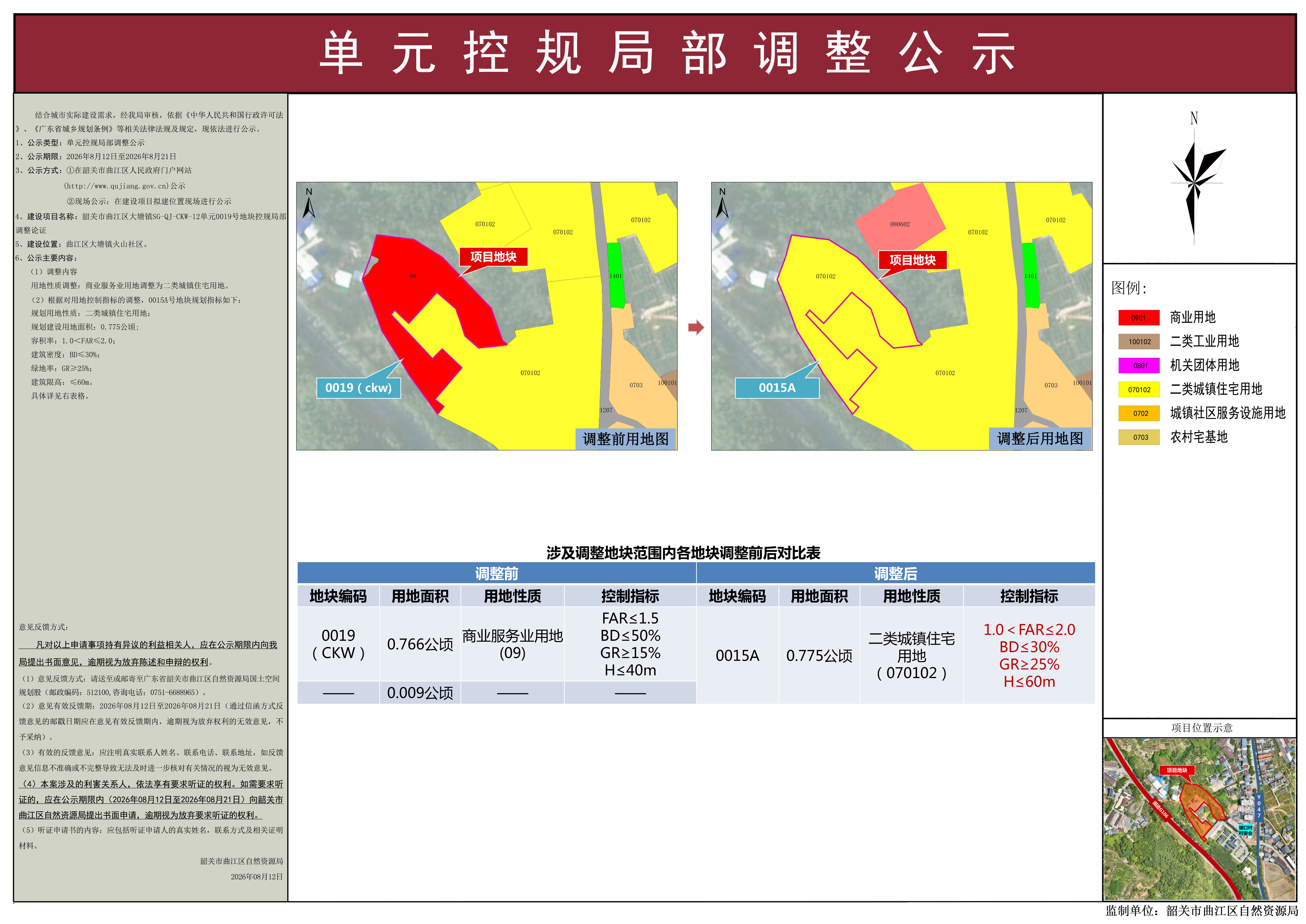Click the 0.775公顷 area cell
Screen dimensions: 1306x924
(819, 655)
